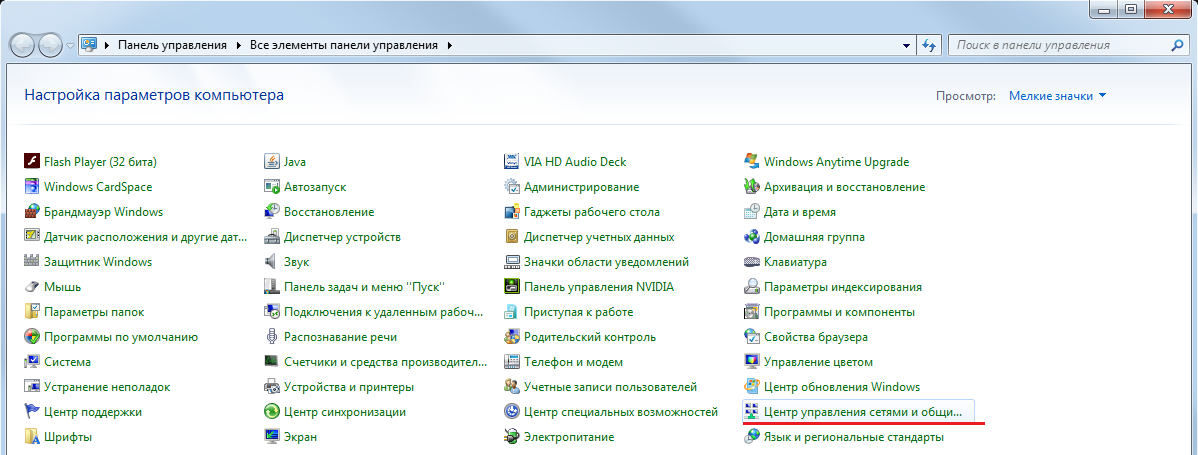The height and width of the screenshot is (455, 1198).
Task: Open the Учетные записи пользователей link
Action: click(610, 387)
